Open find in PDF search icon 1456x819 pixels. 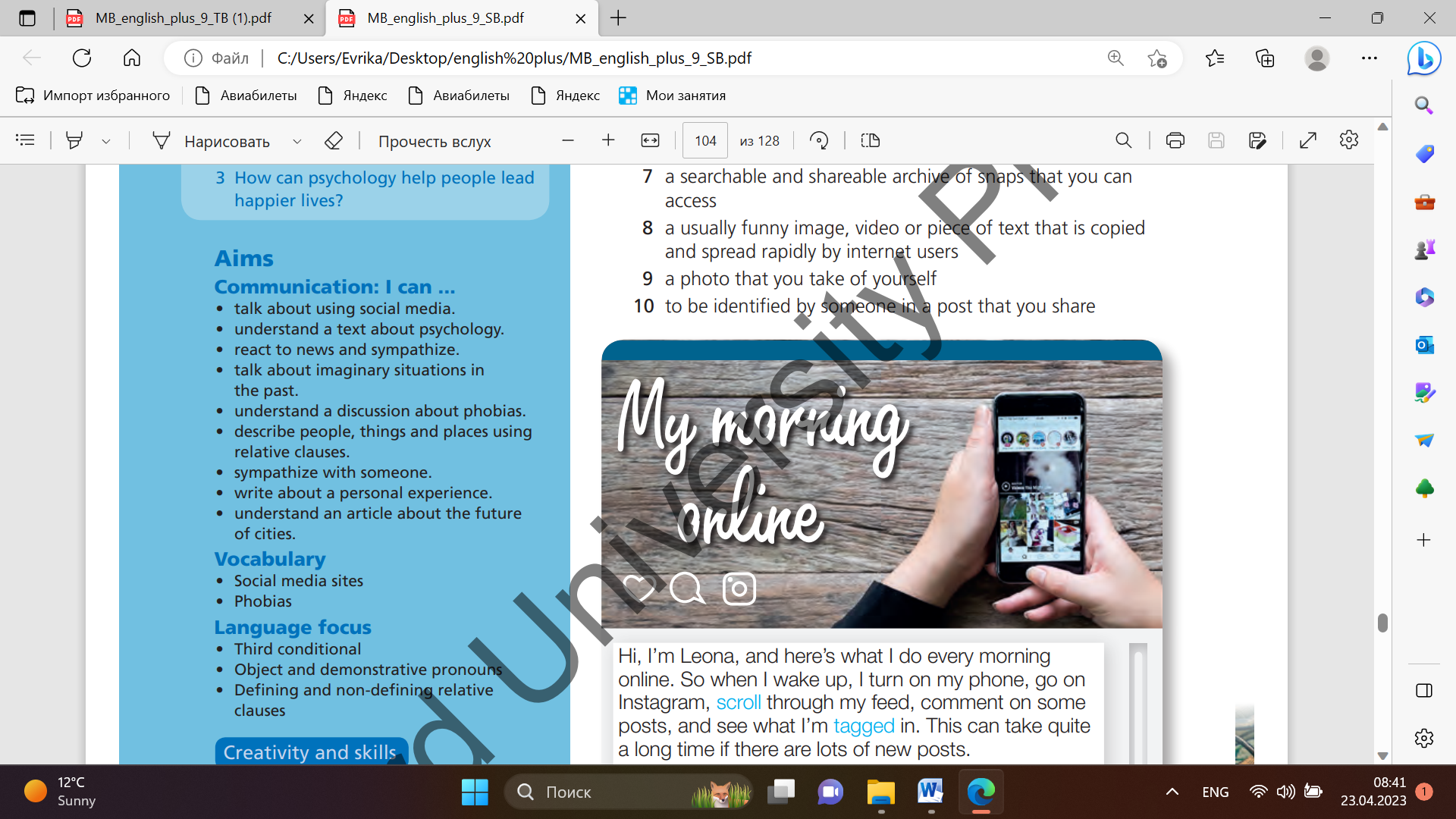pos(1123,140)
